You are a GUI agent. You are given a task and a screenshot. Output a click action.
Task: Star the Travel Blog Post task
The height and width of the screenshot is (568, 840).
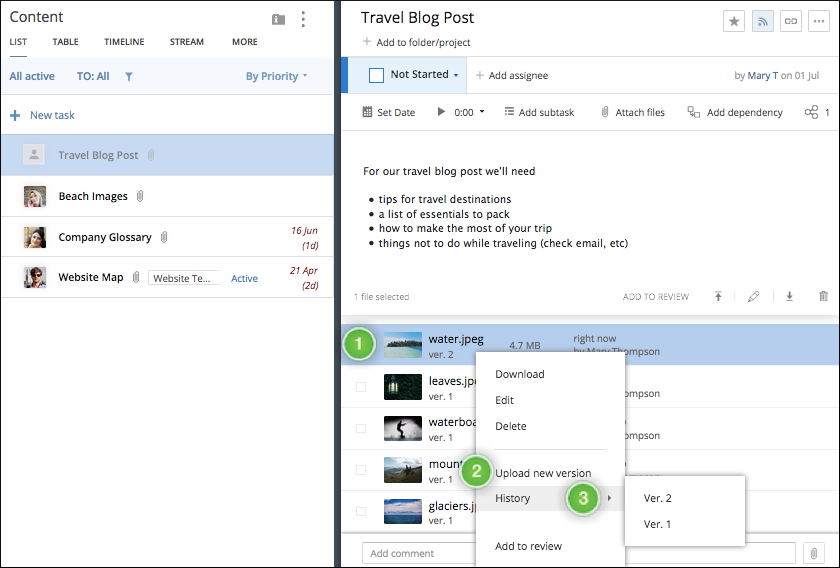tap(733, 21)
